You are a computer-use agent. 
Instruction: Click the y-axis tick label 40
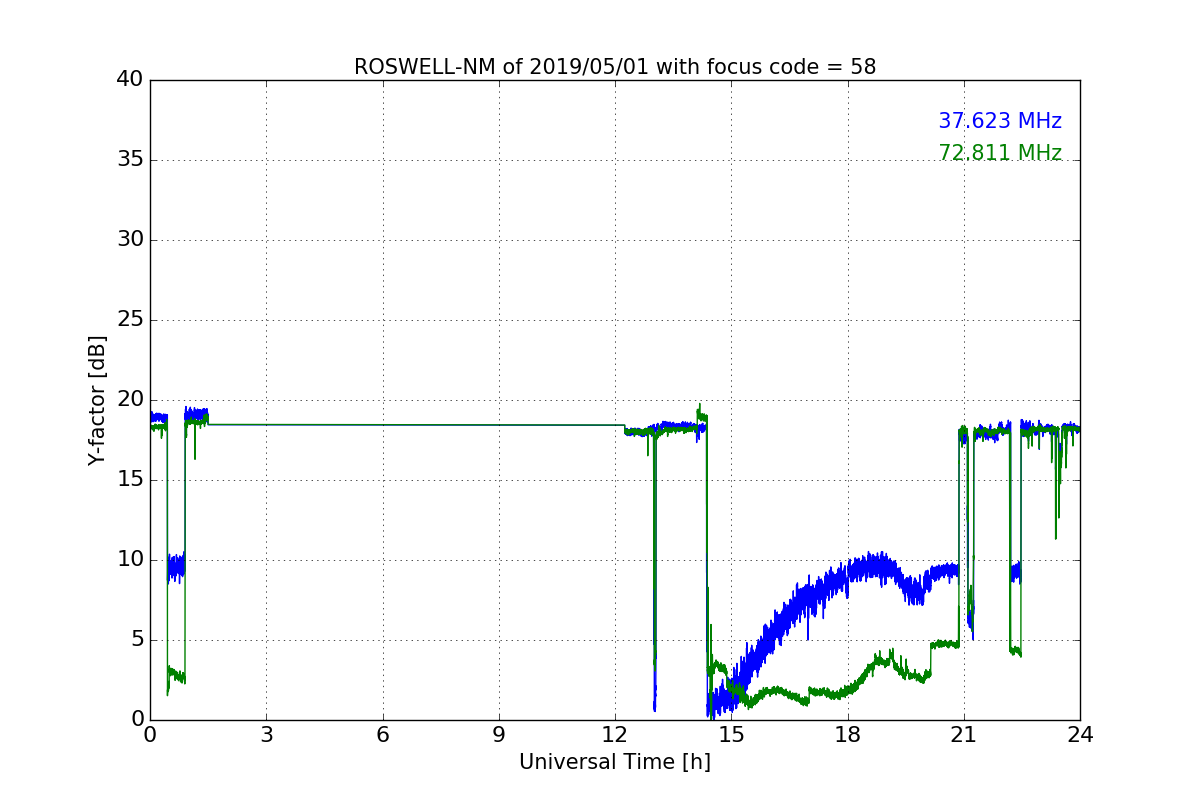pos(130,80)
